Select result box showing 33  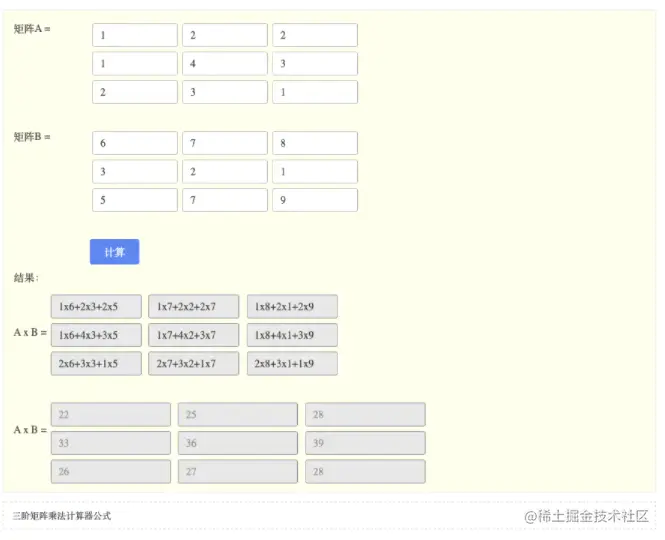(x=111, y=443)
